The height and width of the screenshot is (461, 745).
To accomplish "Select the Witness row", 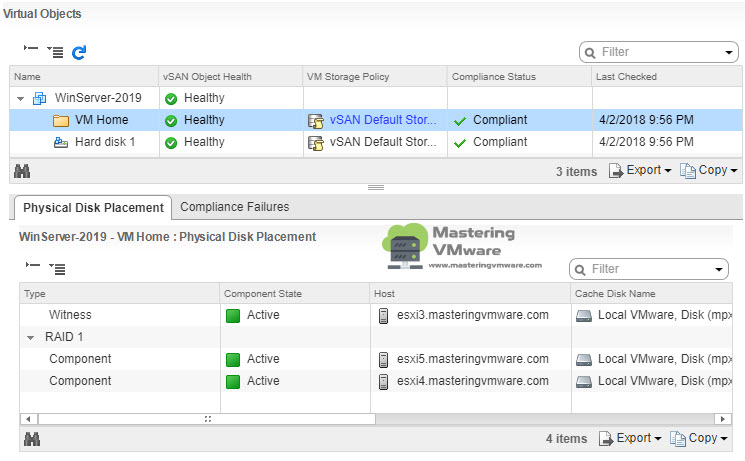I will pos(375,315).
